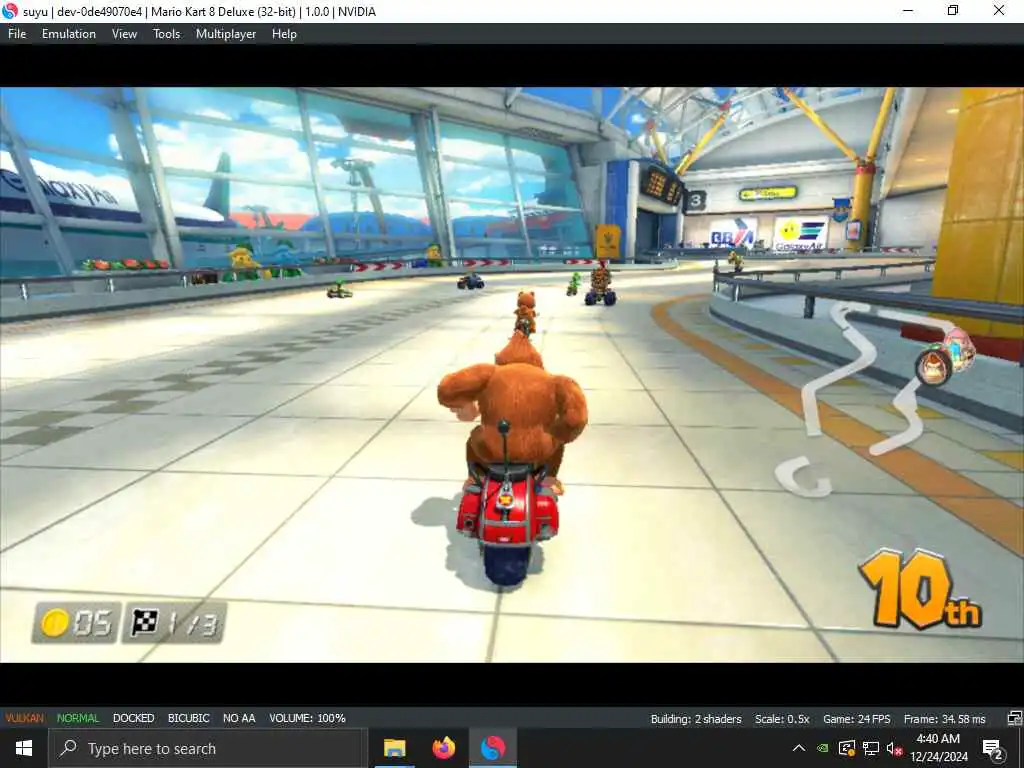Click the NVIDIA tray icon
This screenshot has height=768, width=1024.
823,748
